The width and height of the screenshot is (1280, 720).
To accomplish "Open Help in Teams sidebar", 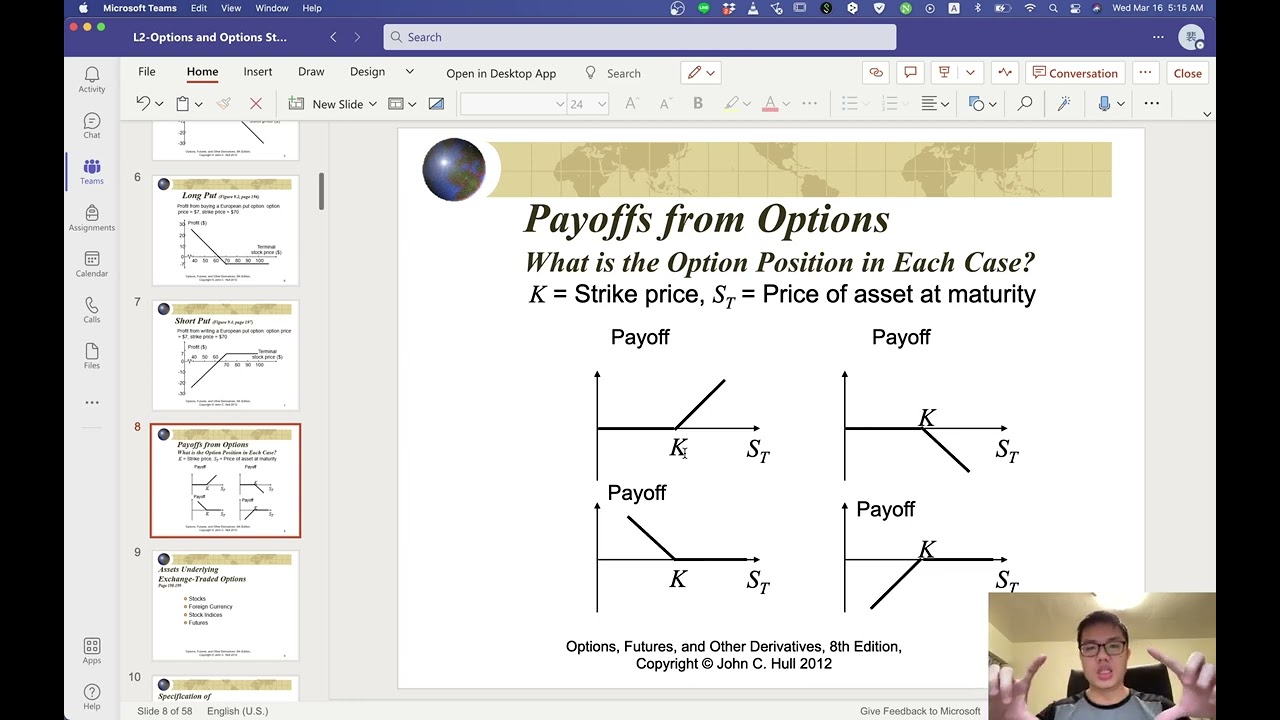I will pos(92,697).
